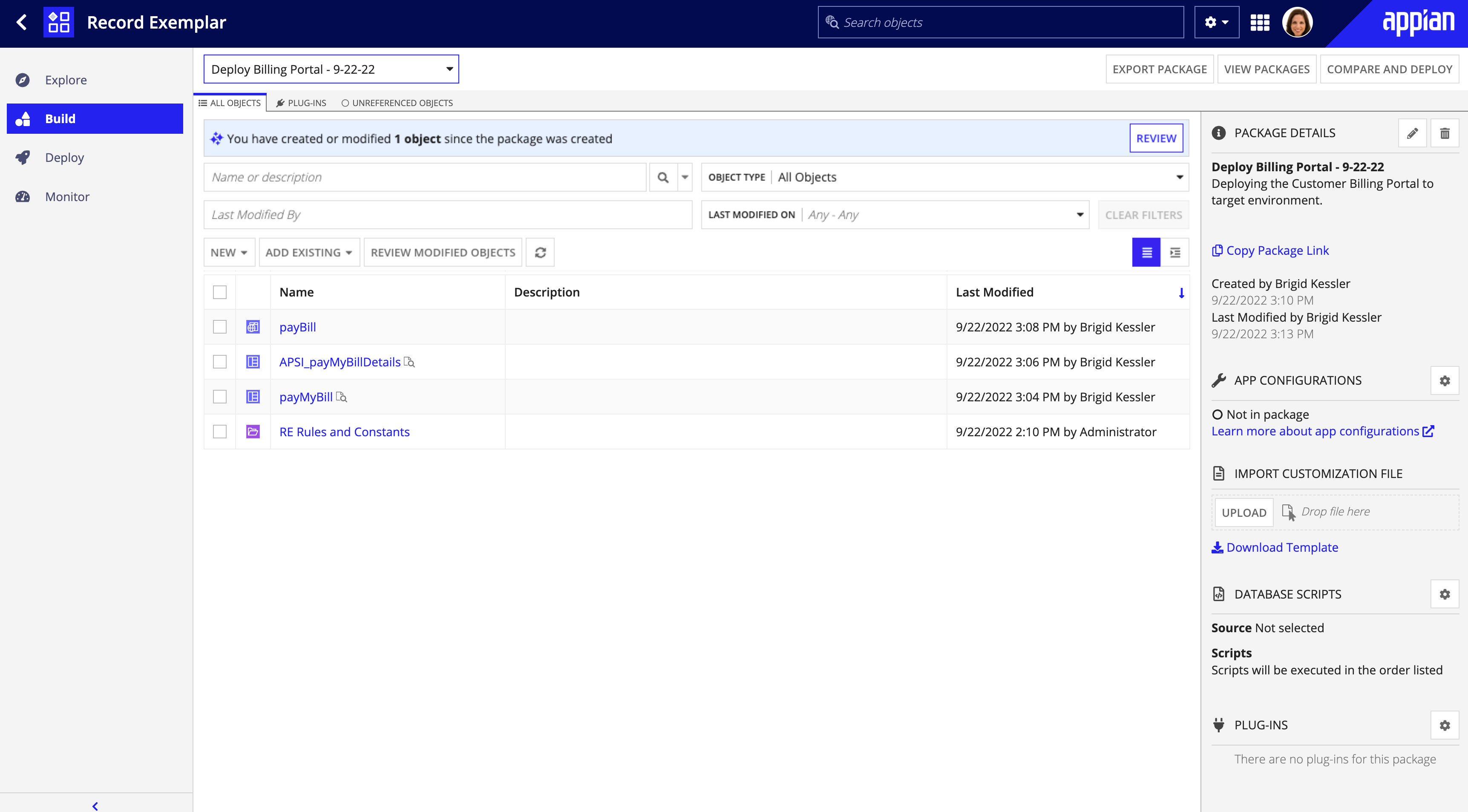
Task: Select Build in the sidebar
Action: (95, 118)
